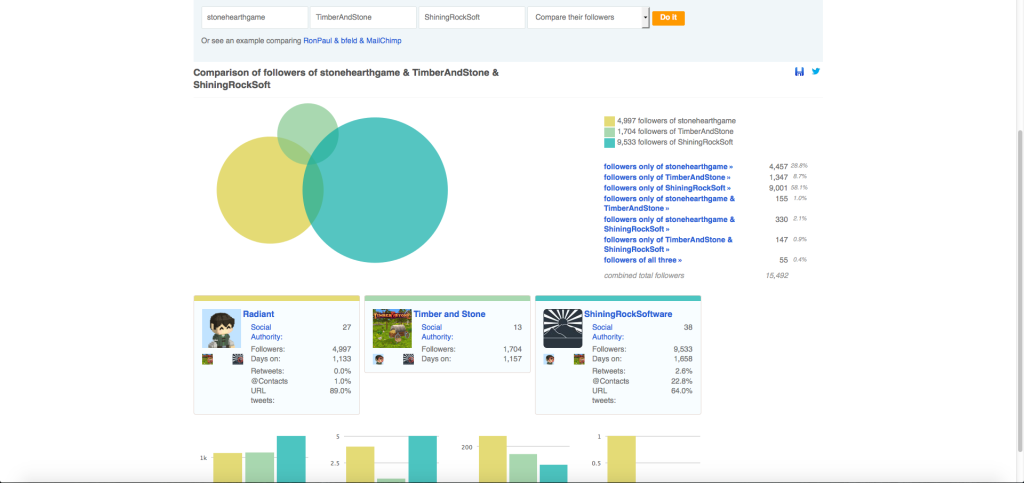Image resolution: width=1024 pixels, height=483 pixels.
Task: Click the yellow bar in the rightmost chart
Action: tap(621, 458)
